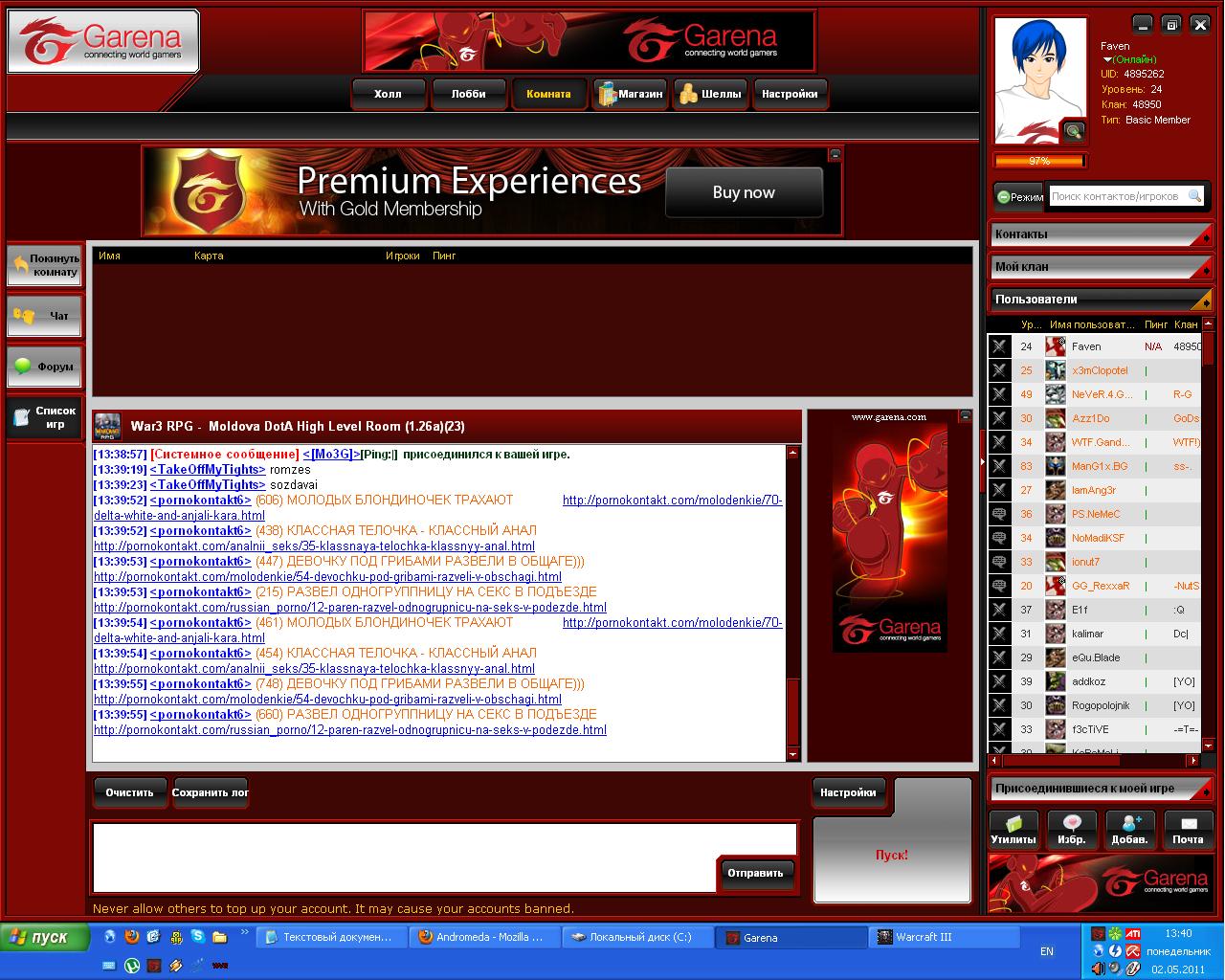Expand Присоединившиеся к моей игре panel
The width and height of the screenshot is (1225, 980).
[x=1101, y=789]
